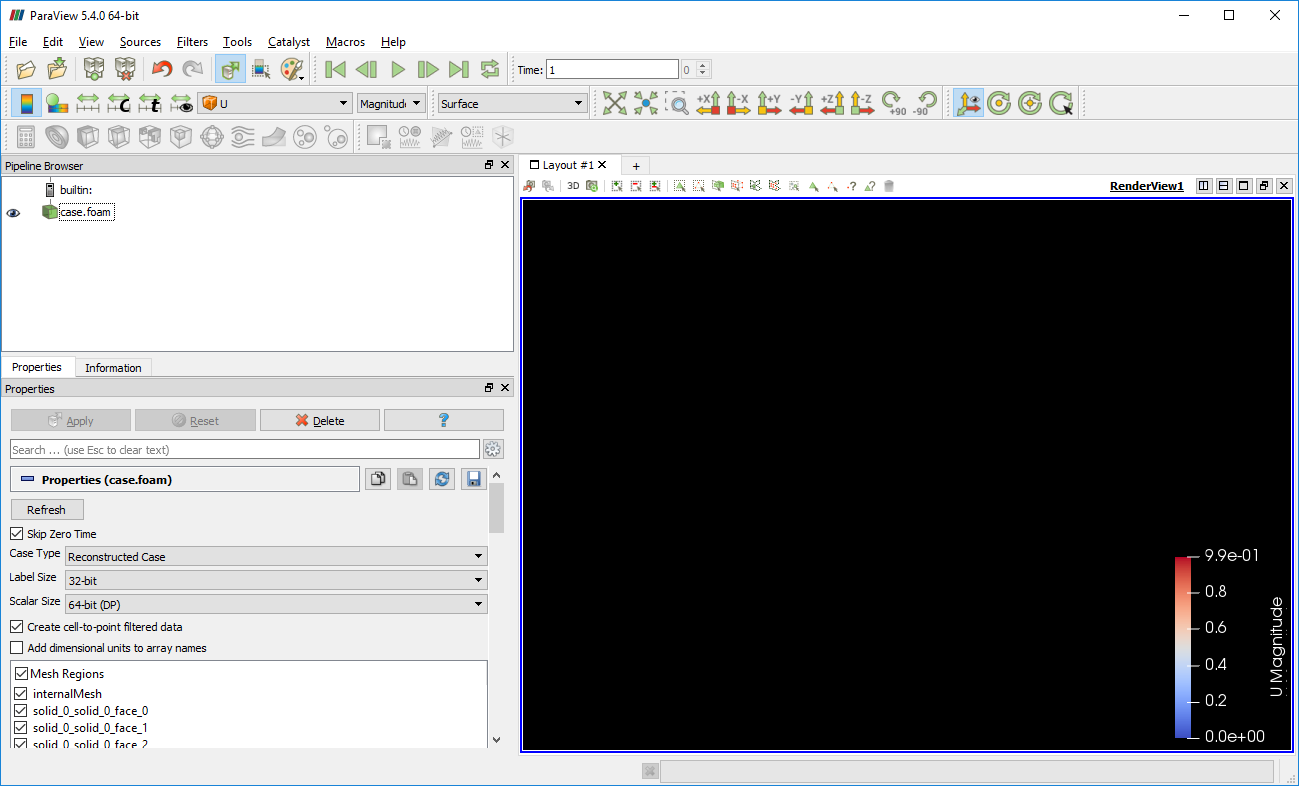Screen dimensions: 1299x786
Task: Open the Filters menu
Action: click(192, 42)
